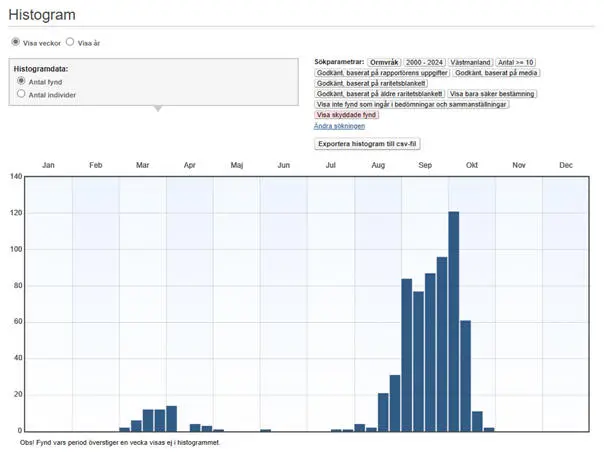Click 'Godkänt, baserat på rapportörens uppgifter' tag
The width and height of the screenshot is (604, 452).
tap(380, 73)
